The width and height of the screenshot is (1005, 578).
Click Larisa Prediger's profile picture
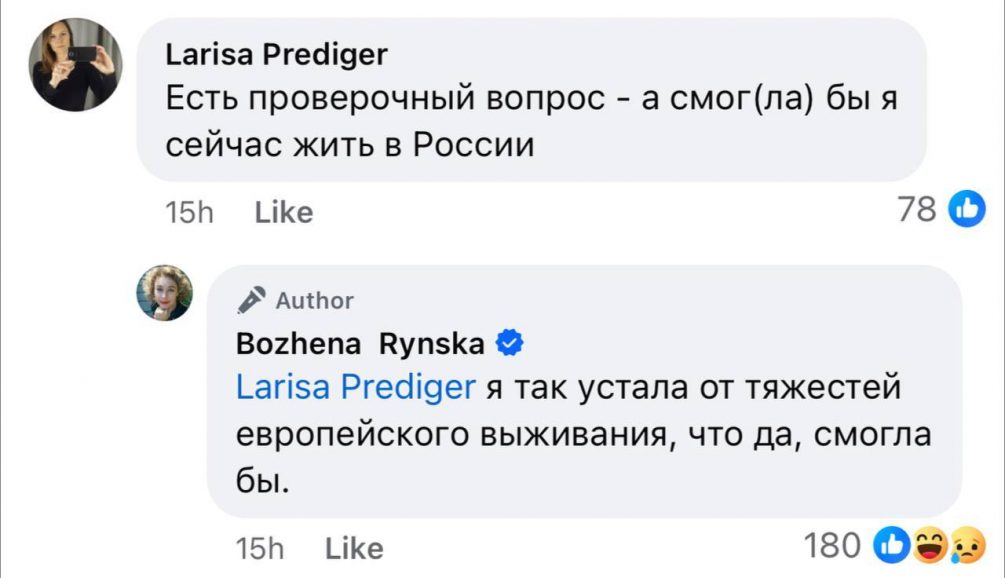(76, 65)
